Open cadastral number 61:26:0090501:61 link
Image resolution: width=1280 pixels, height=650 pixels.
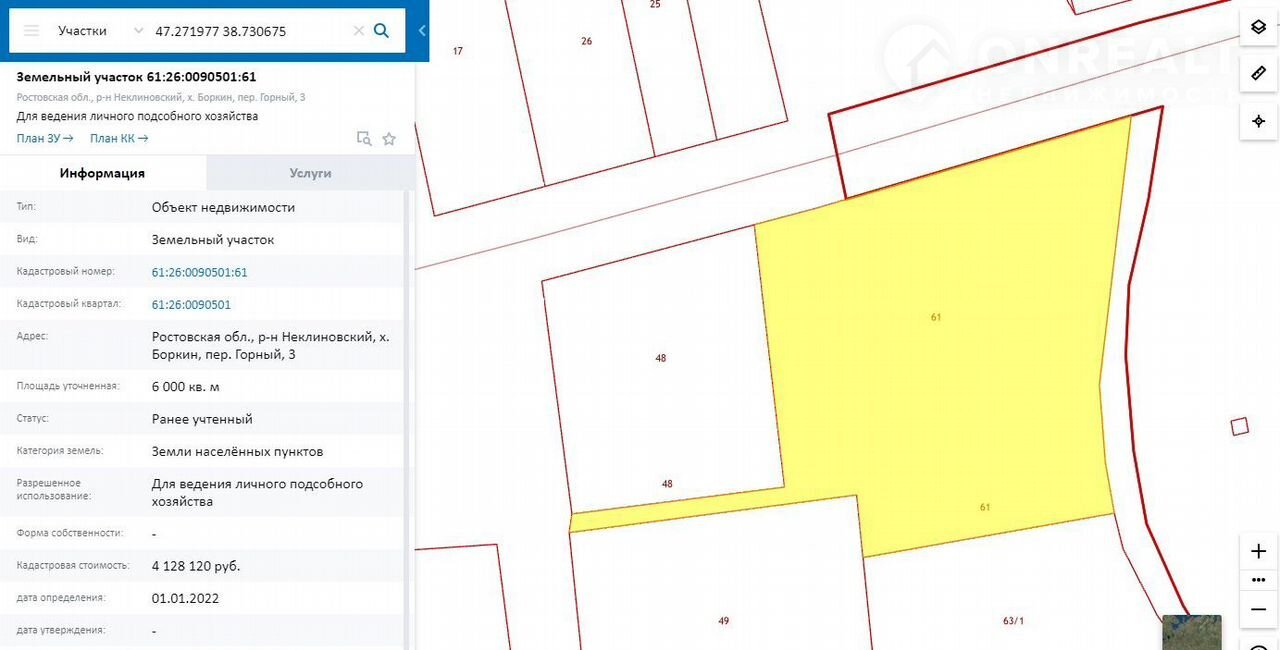[199, 272]
